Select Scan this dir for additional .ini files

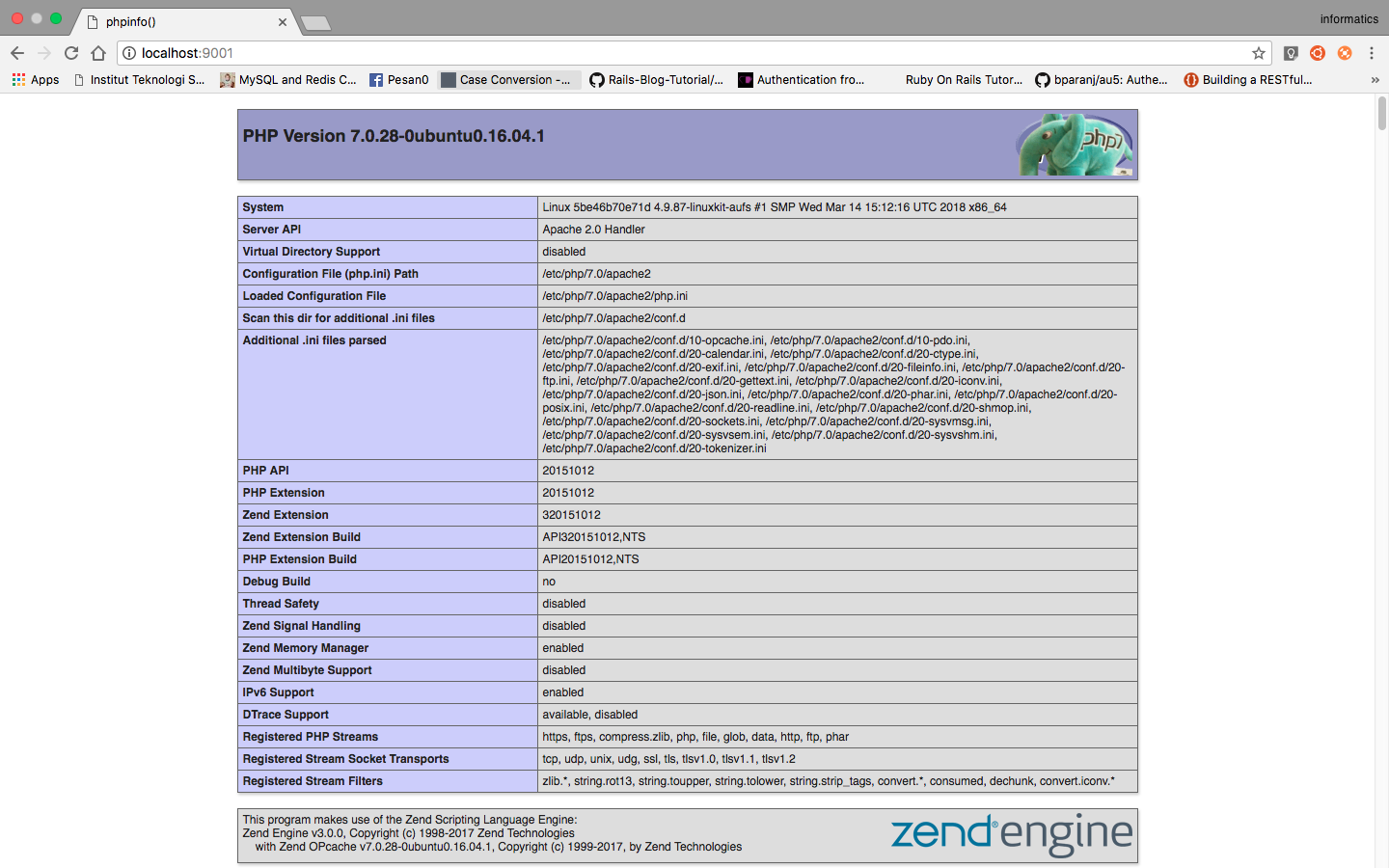click(339, 318)
